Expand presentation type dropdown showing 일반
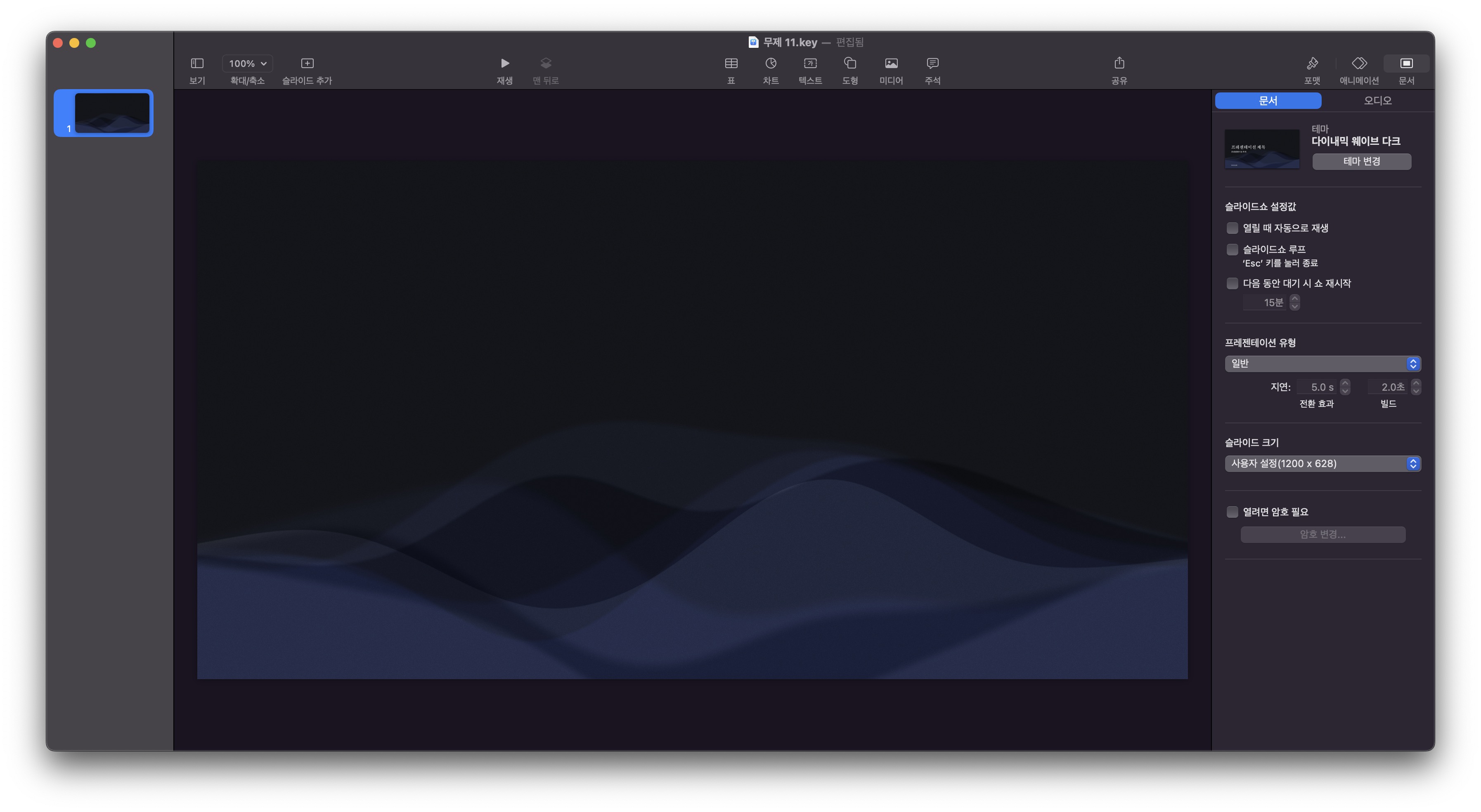The width and height of the screenshot is (1481, 812). point(1322,364)
